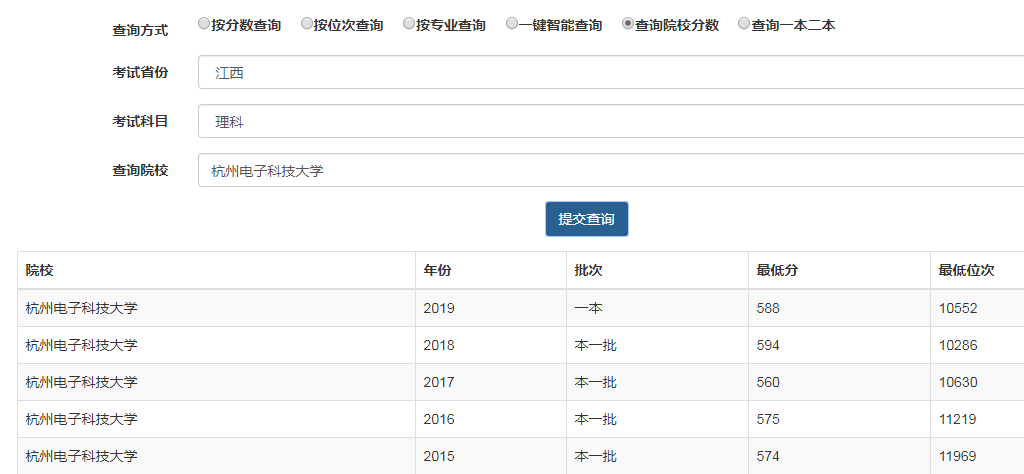Click the 查询方式 label

point(140,30)
